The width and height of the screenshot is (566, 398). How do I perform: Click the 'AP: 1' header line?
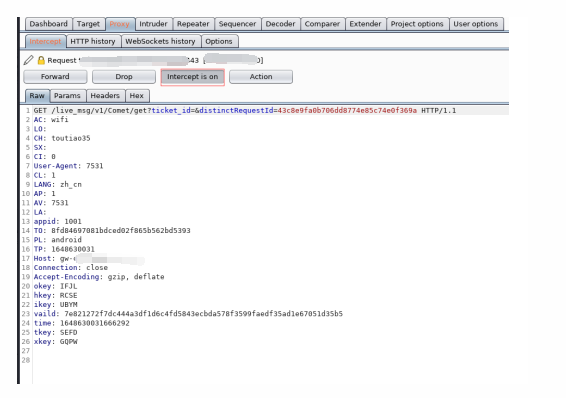click(44, 193)
